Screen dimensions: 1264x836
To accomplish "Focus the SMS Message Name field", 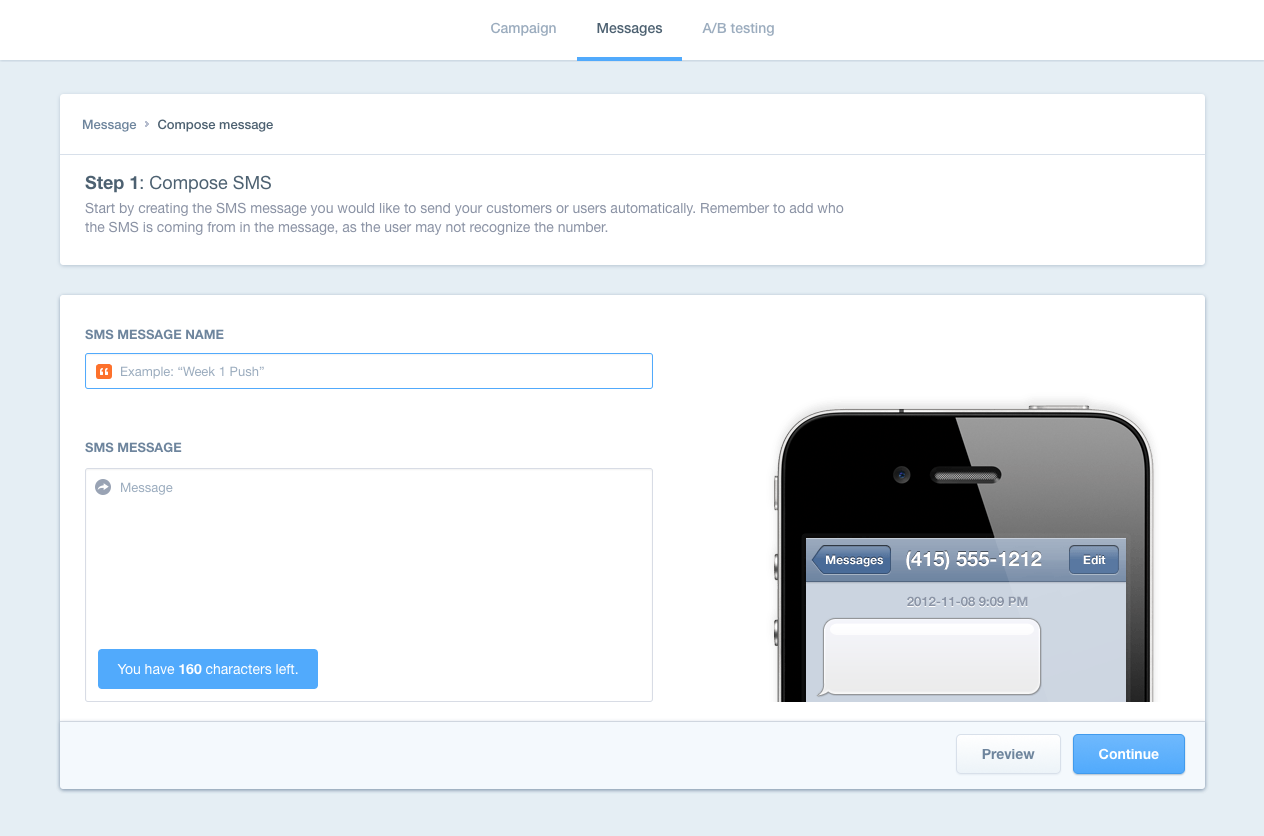I will point(380,371).
